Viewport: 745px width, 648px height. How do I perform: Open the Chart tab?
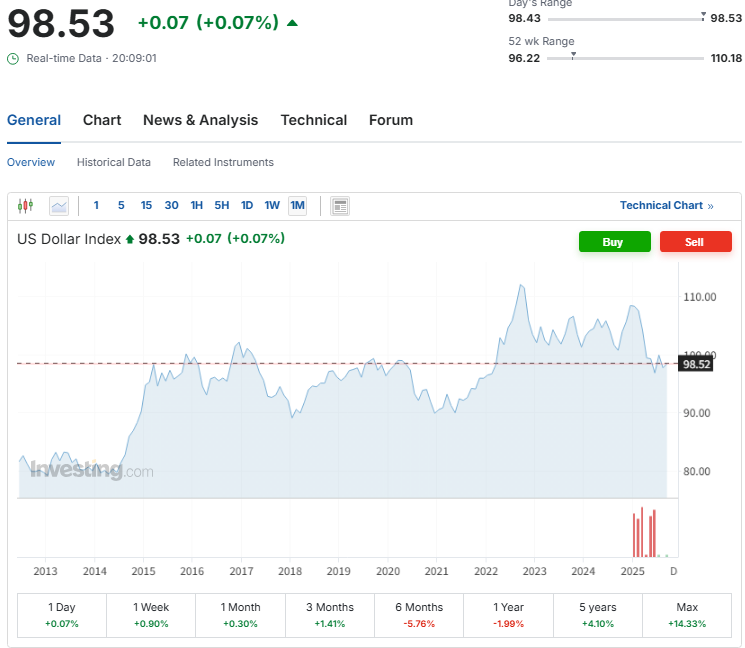[102, 120]
